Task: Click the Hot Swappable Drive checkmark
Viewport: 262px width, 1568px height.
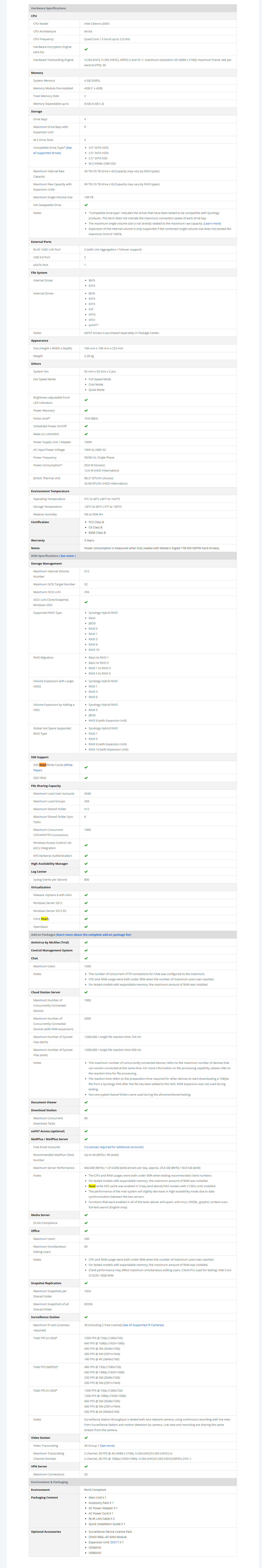Action: click(x=86, y=205)
